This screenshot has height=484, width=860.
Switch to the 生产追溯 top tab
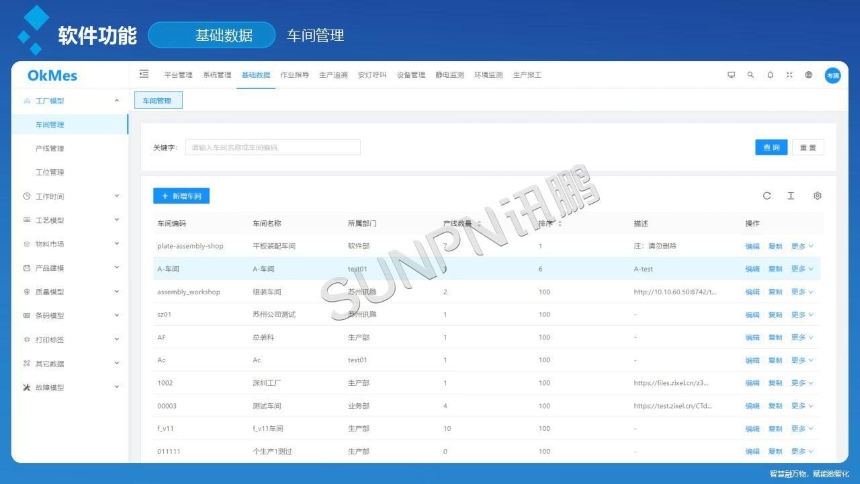[333, 75]
